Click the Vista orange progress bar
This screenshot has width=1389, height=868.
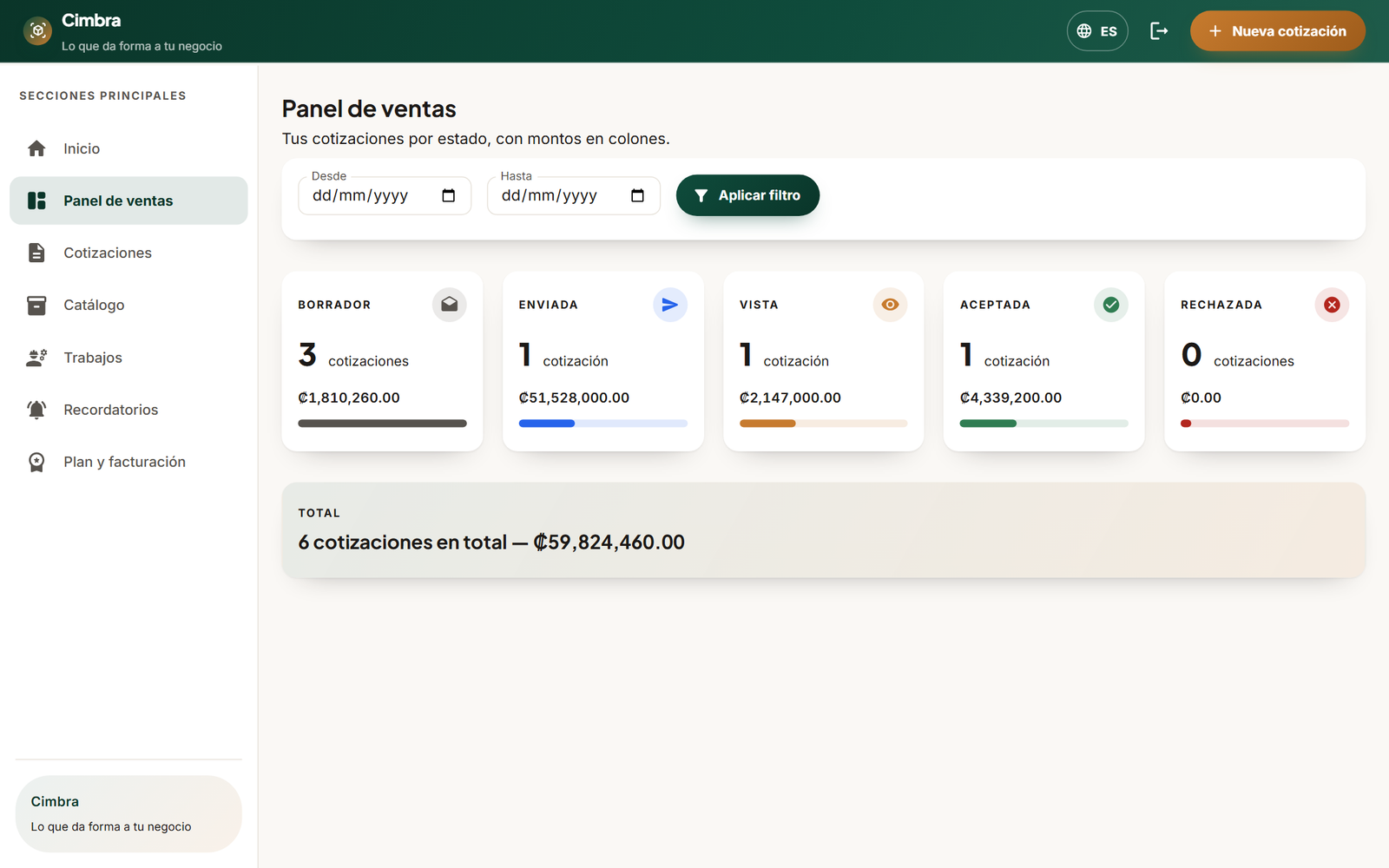(824, 424)
